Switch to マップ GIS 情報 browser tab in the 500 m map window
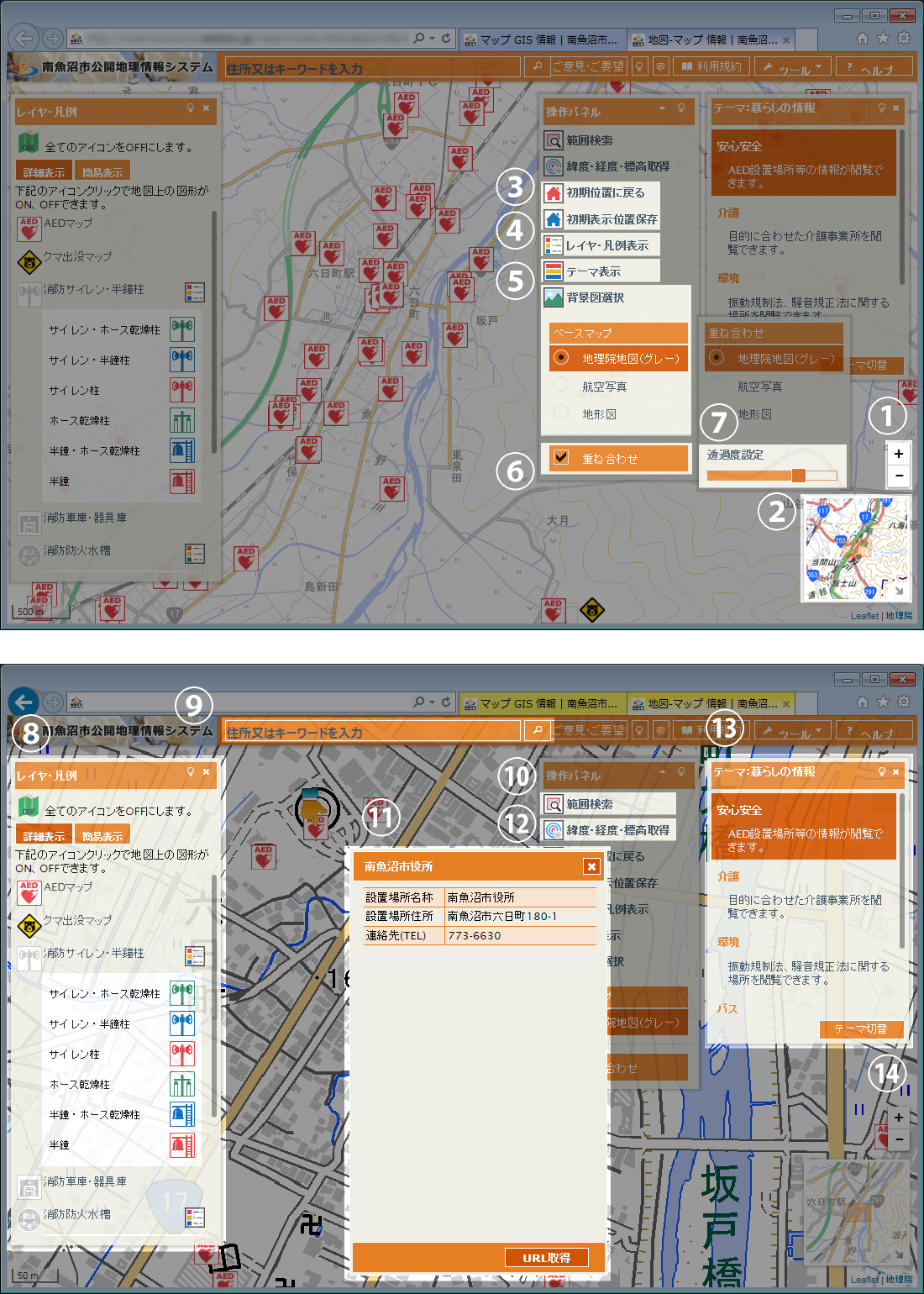The height and width of the screenshot is (1294, 924). (x=542, y=39)
